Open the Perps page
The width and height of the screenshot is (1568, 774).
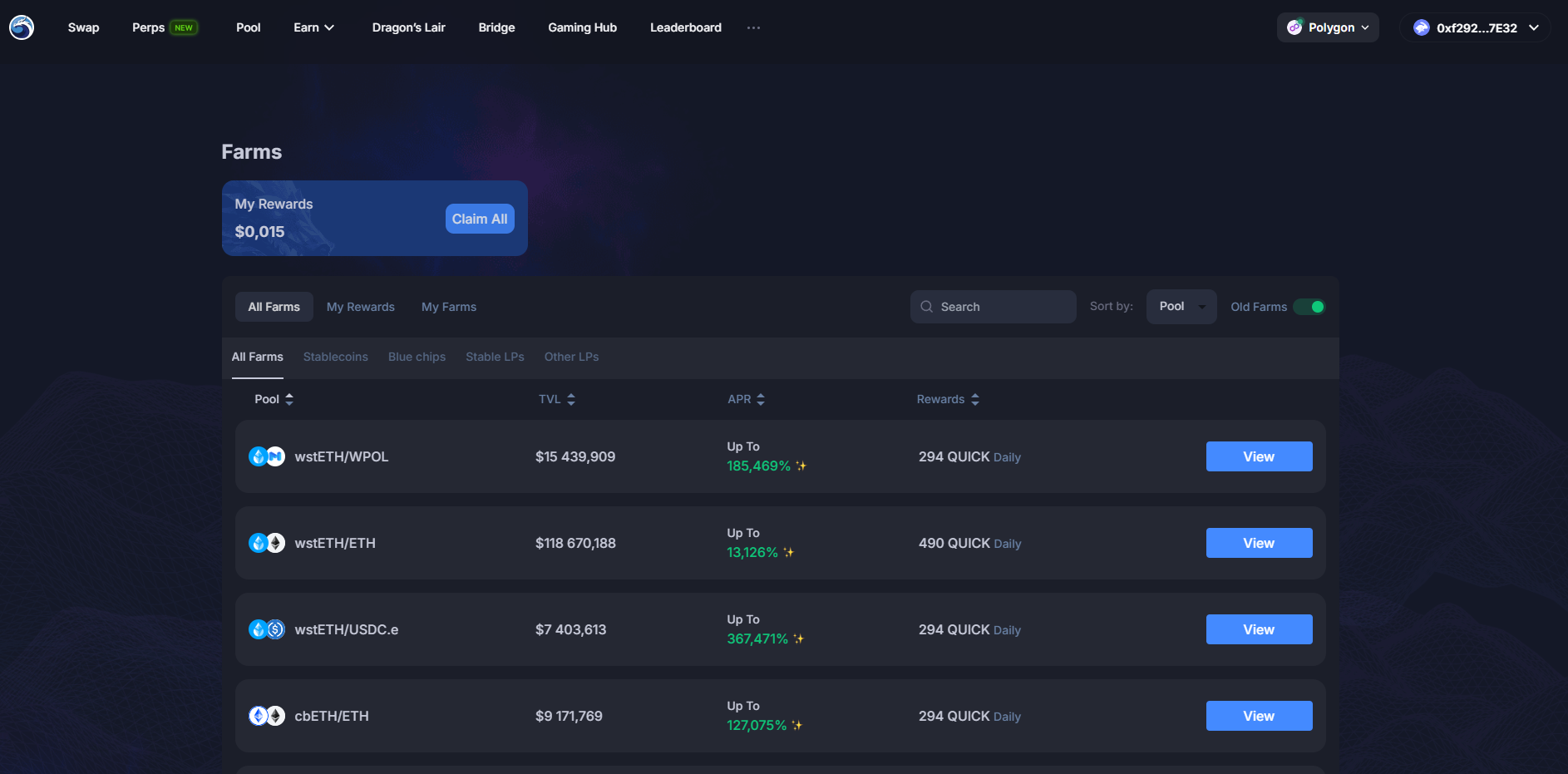point(149,27)
